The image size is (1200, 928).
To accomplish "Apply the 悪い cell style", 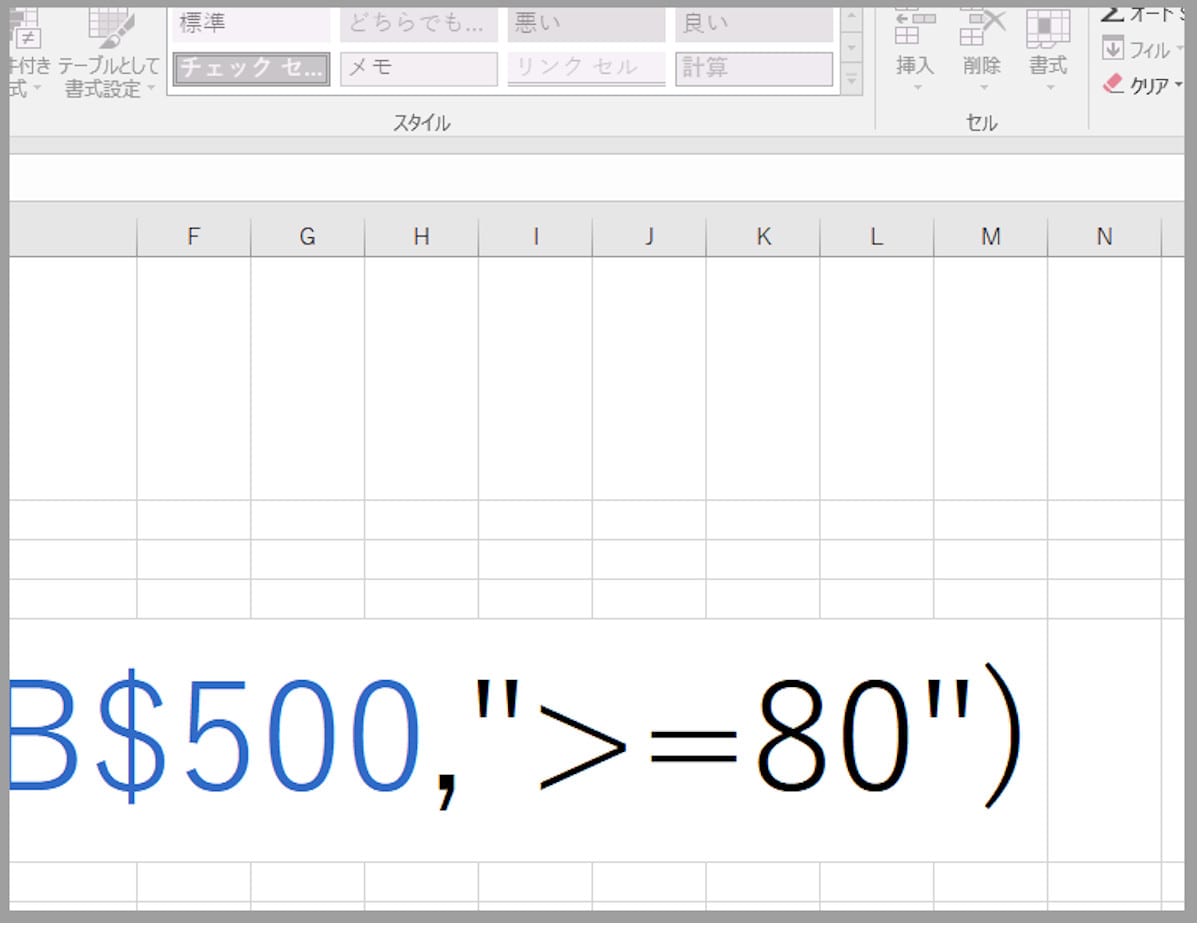I will point(587,24).
